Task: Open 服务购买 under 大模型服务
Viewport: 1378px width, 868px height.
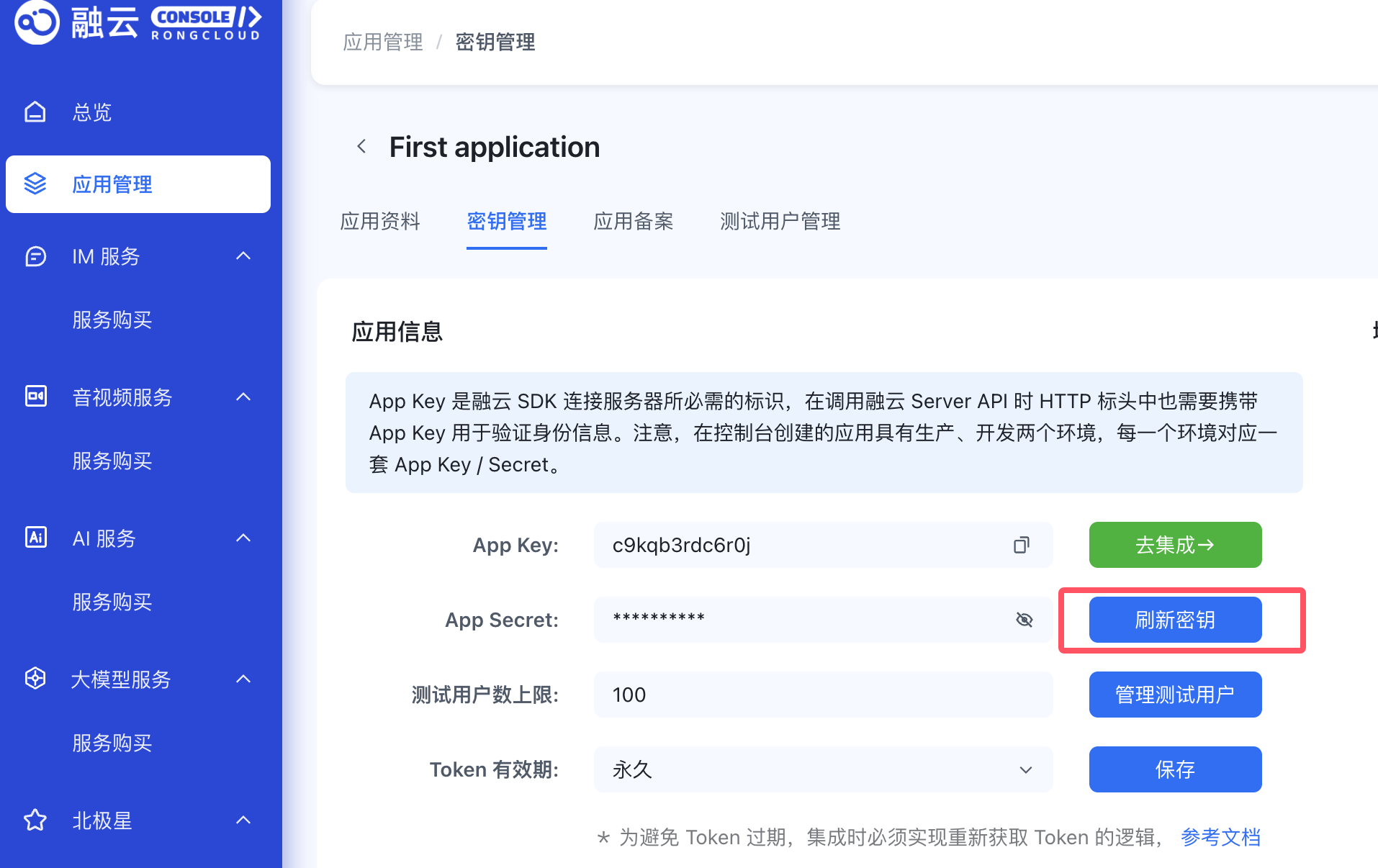Action: click(x=112, y=743)
